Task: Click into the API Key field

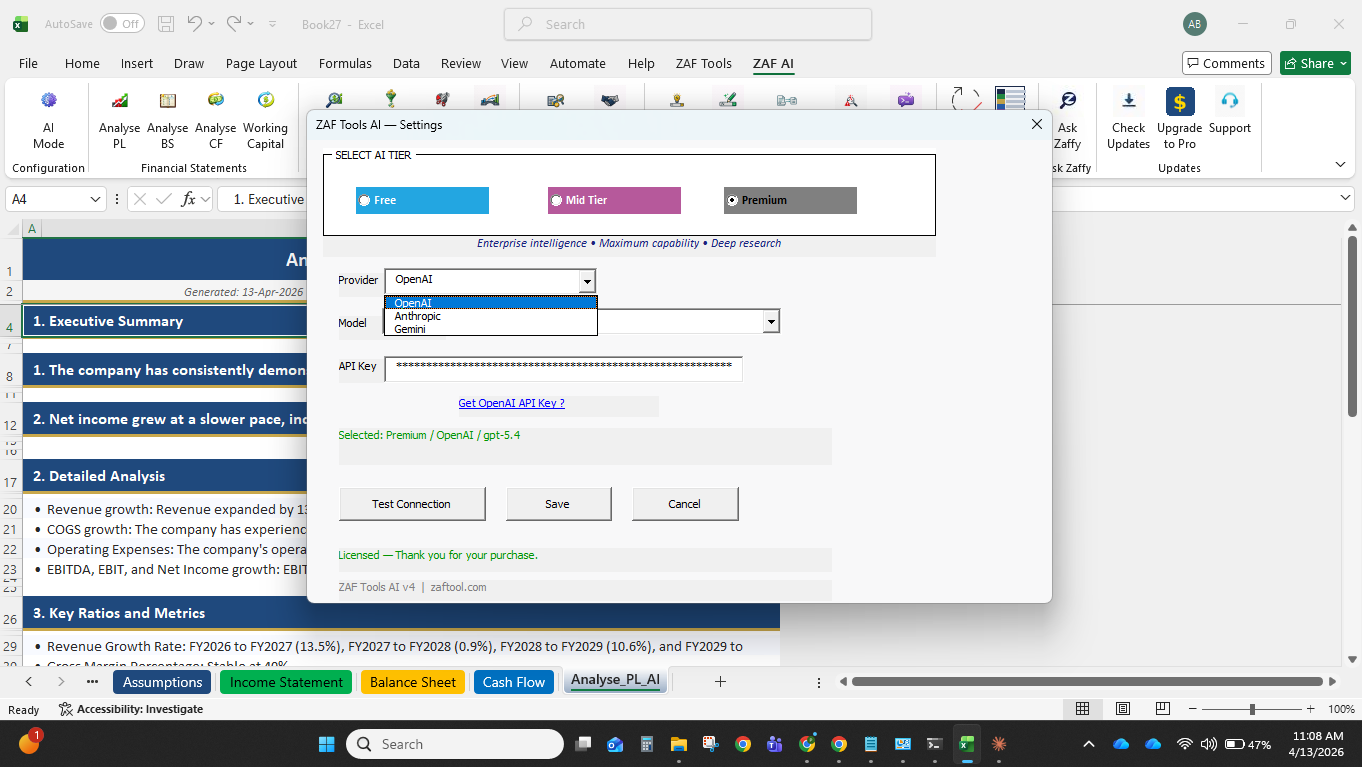Action: (563, 368)
